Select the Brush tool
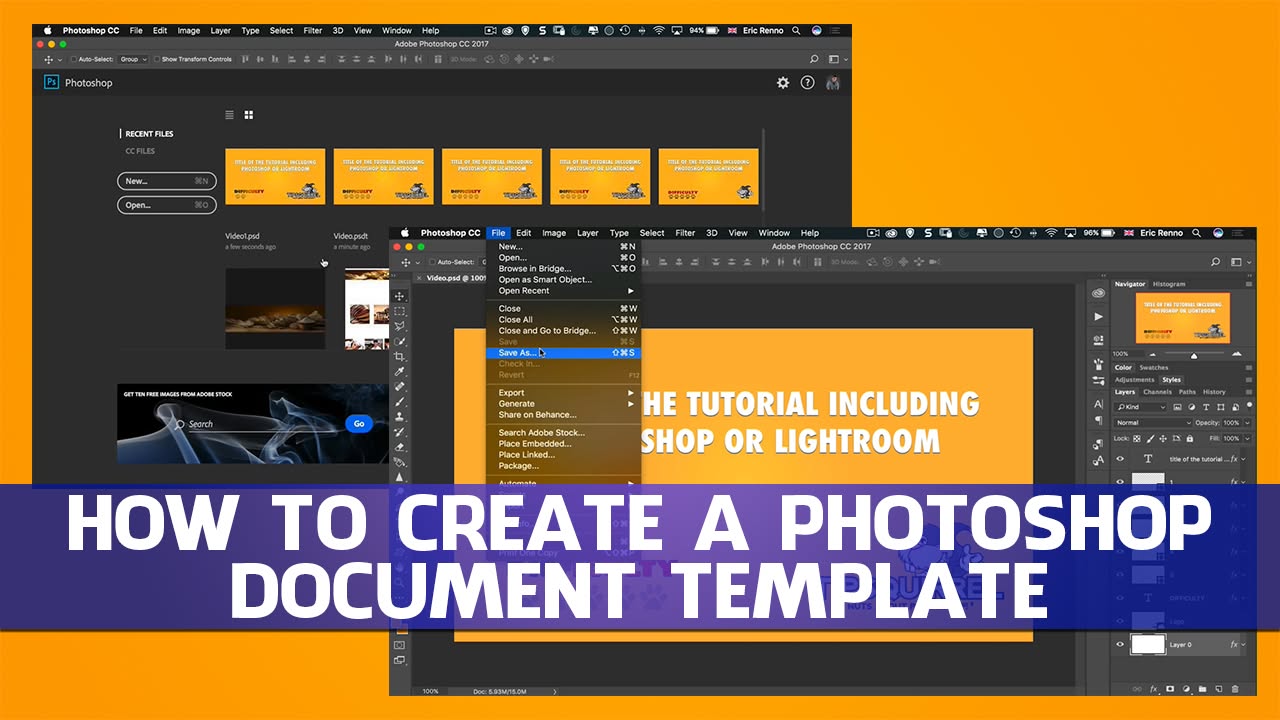This screenshot has width=1280, height=720. coord(400,402)
